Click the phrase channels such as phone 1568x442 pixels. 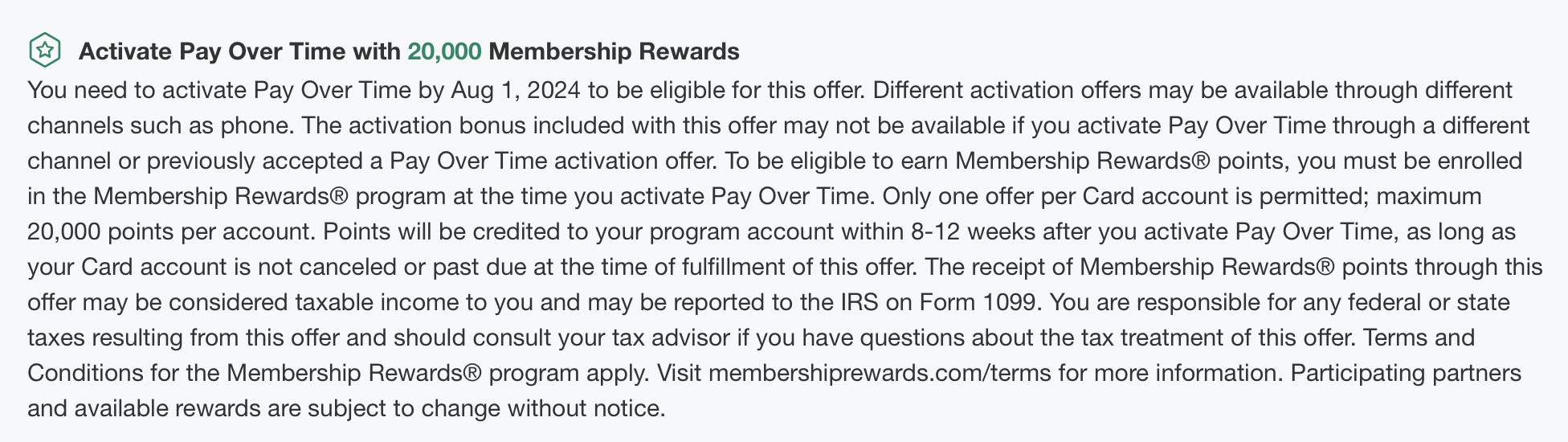[x=159, y=125]
